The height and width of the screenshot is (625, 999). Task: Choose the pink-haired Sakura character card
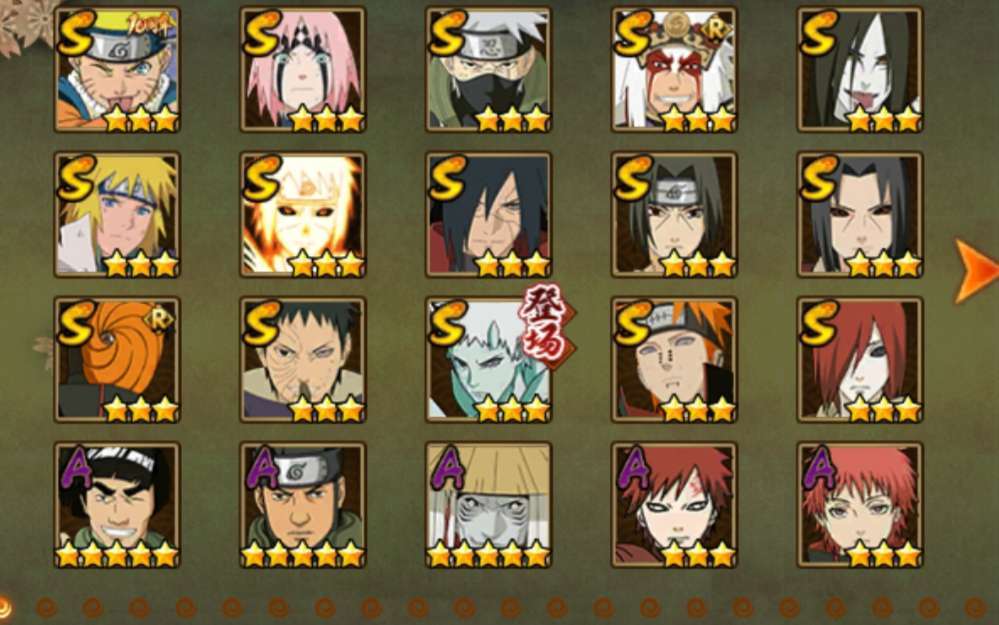pos(303,69)
